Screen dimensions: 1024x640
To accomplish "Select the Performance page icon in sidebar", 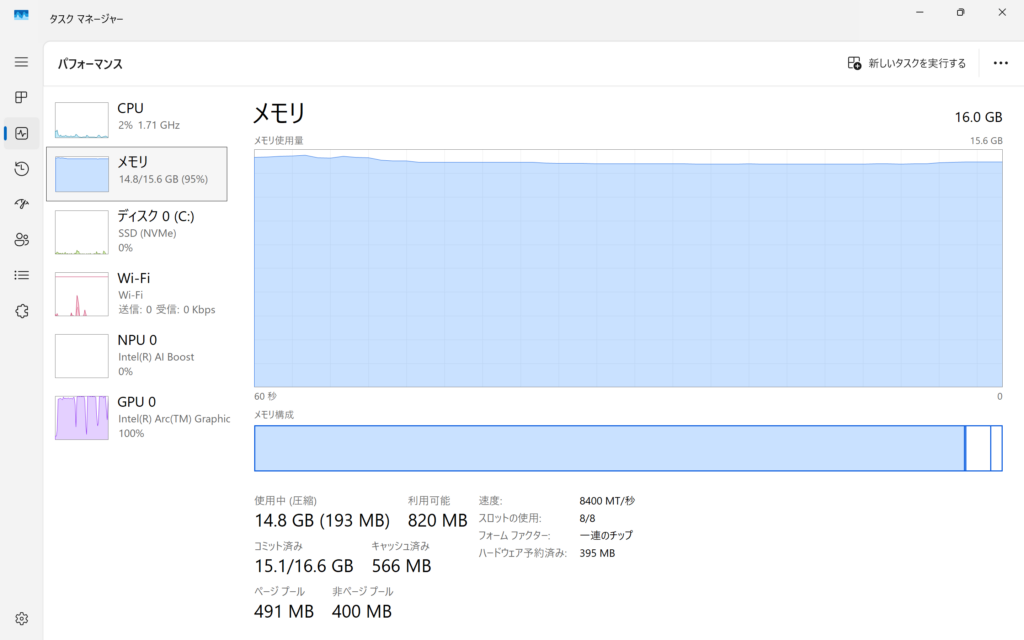I will [22, 133].
